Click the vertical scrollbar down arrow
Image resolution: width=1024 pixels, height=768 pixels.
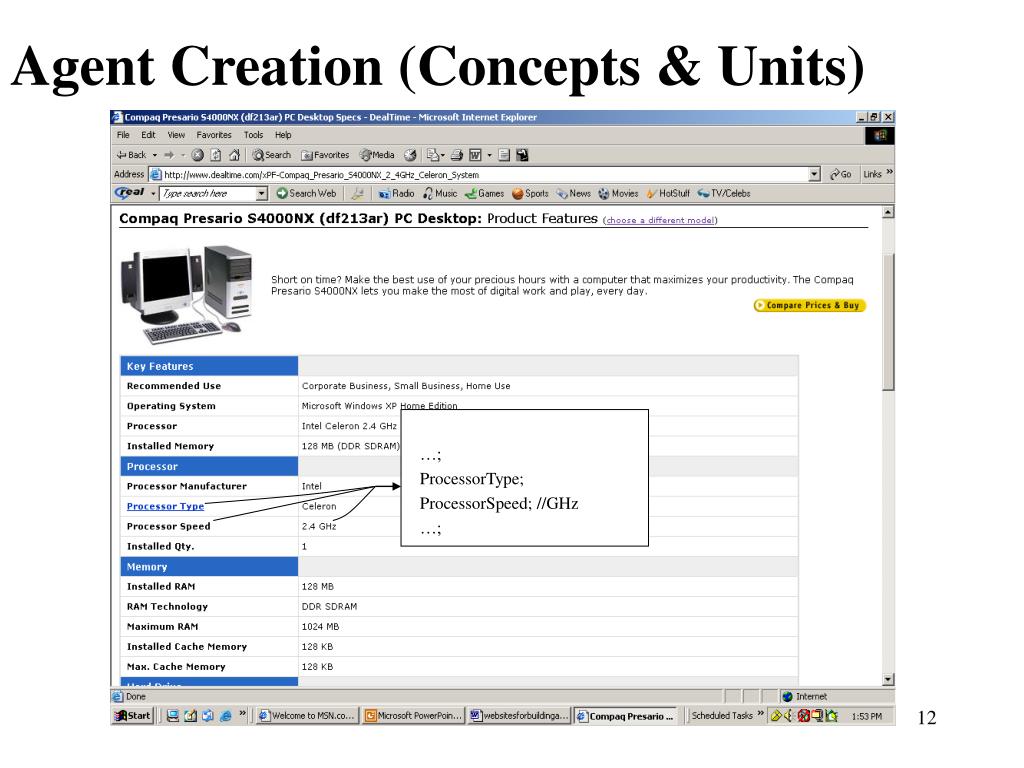(888, 680)
